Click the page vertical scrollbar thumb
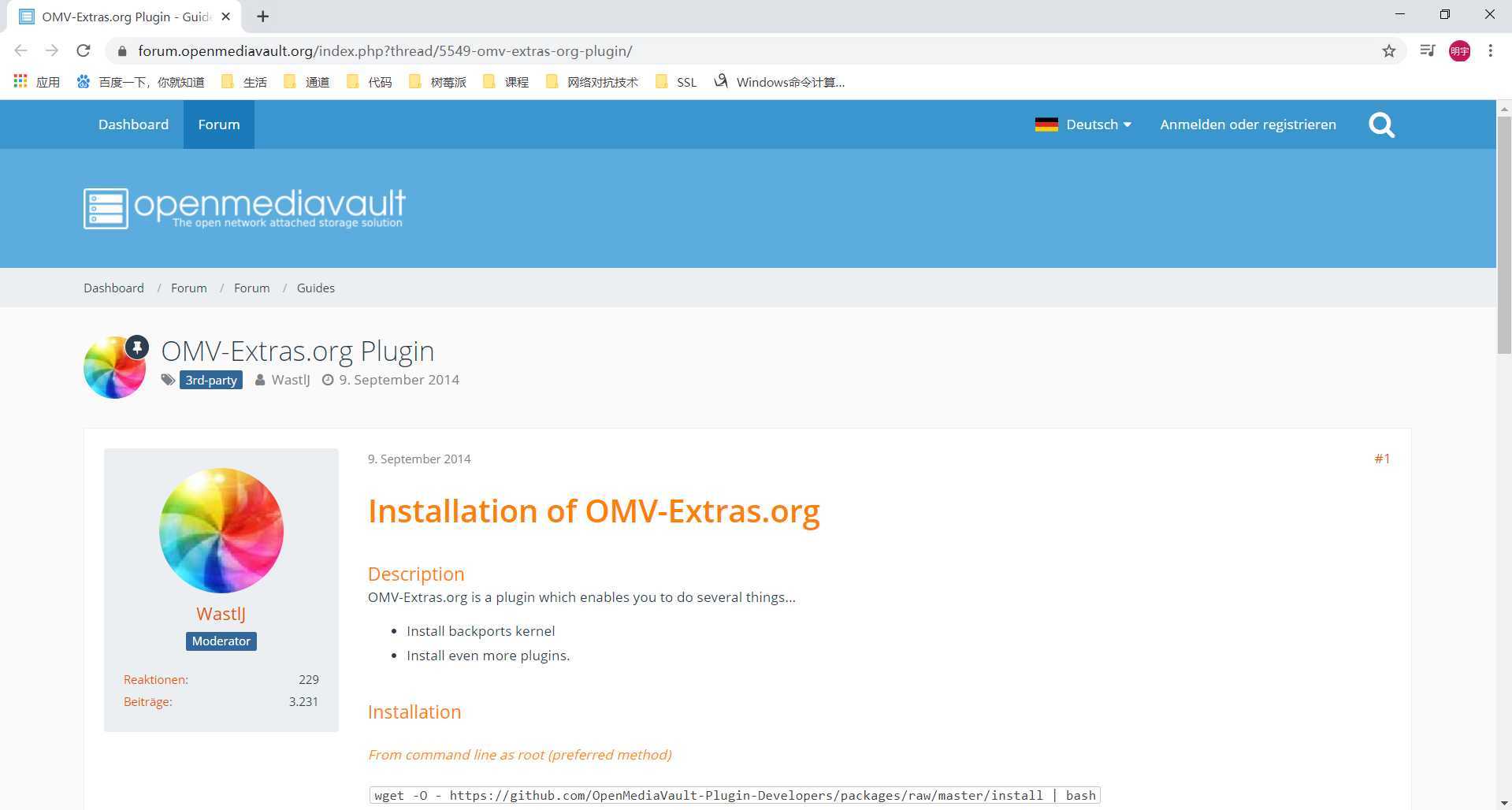 [x=1504, y=235]
